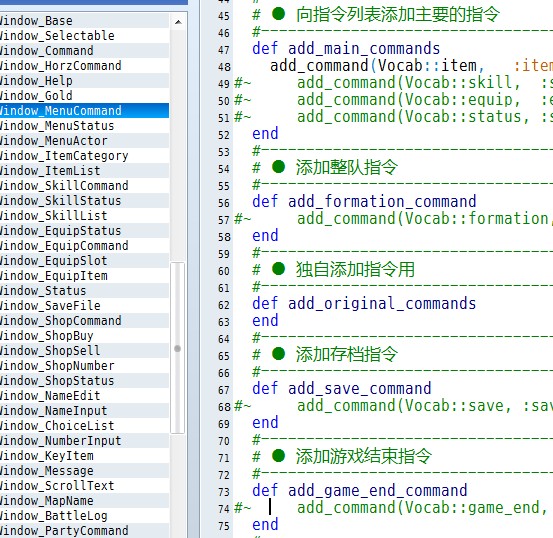Open Window_Help script entry
The height and width of the screenshot is (538, 553).
(x=84, y=81)
